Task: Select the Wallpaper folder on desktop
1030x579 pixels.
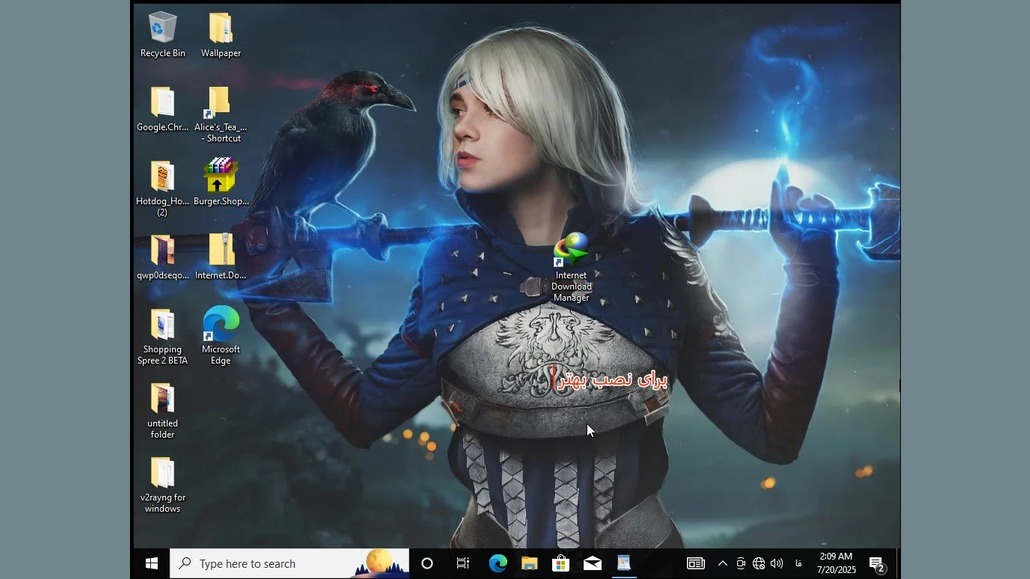Action: click(x=221, y=35)
